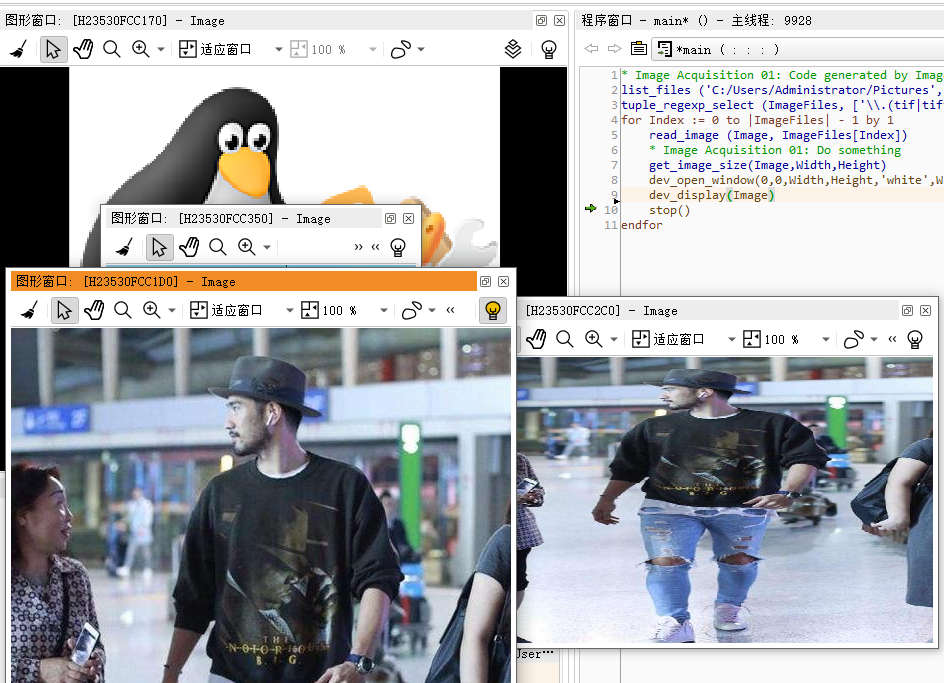
Task: Clear FCC1D0 window with broom icon
Action: (29, 310)
